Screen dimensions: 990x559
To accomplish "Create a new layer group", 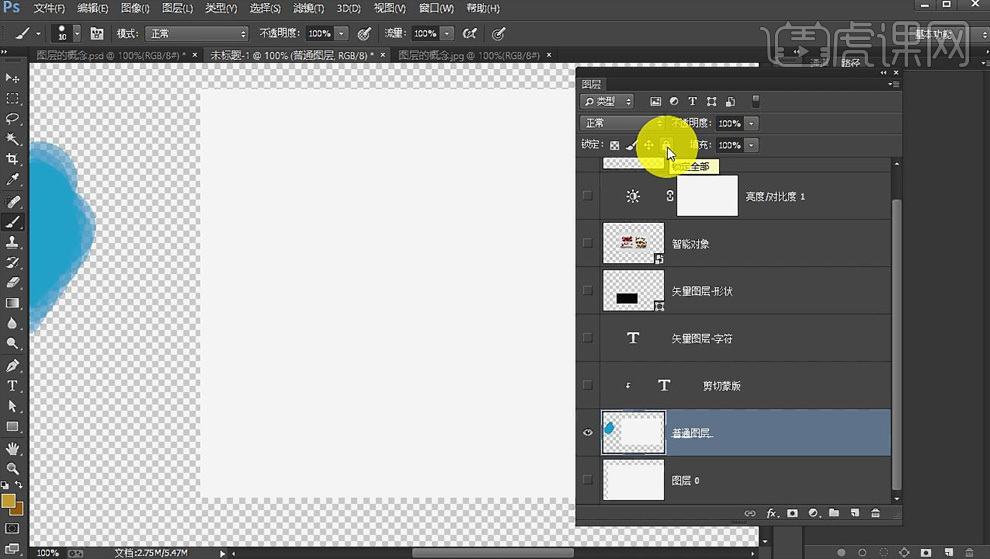I will 834,514.
